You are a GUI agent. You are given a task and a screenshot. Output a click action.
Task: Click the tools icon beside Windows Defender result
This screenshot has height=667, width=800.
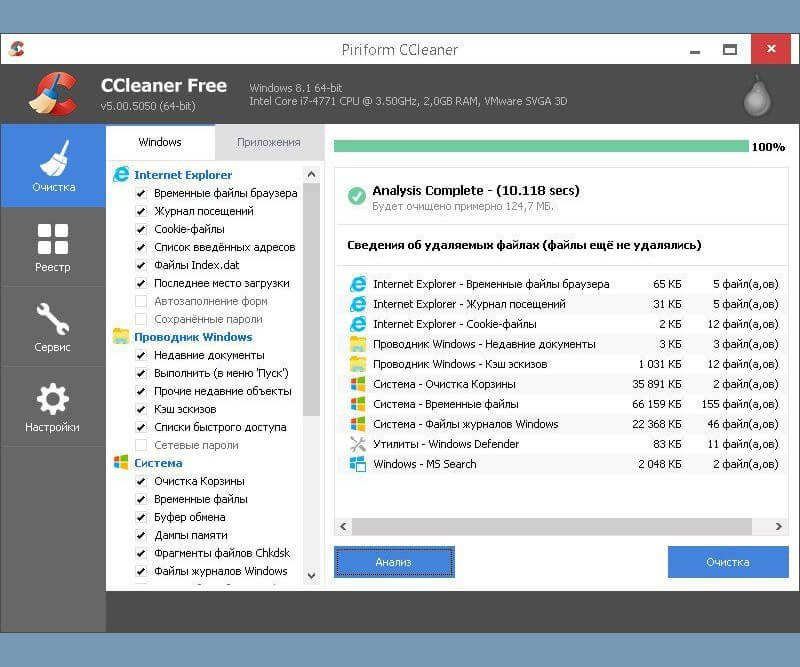point(358,444)
